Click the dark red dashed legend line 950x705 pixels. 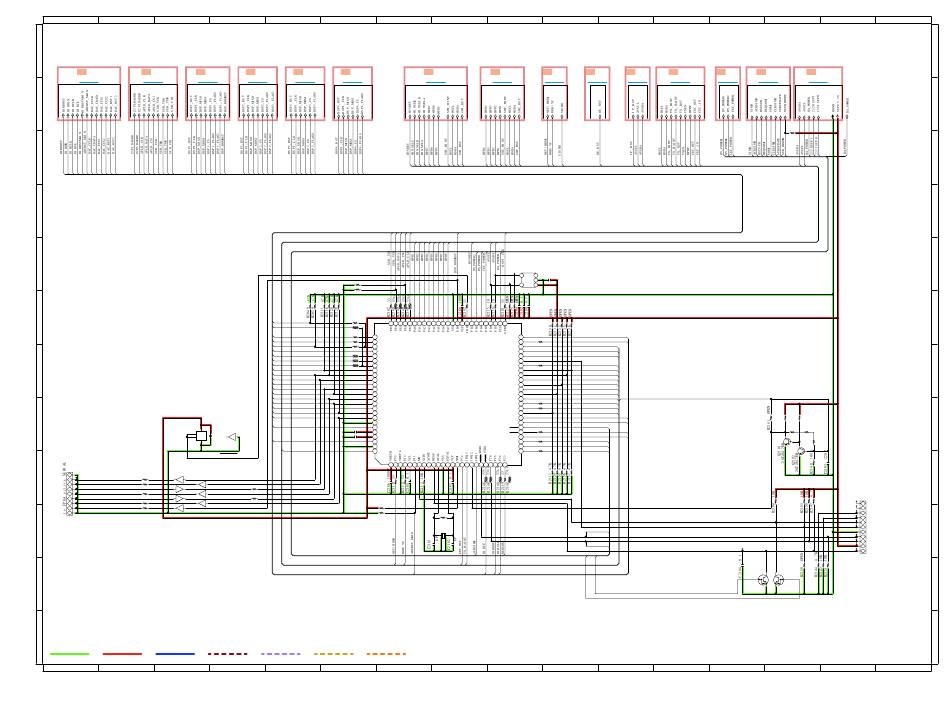(x=228, y=654)
